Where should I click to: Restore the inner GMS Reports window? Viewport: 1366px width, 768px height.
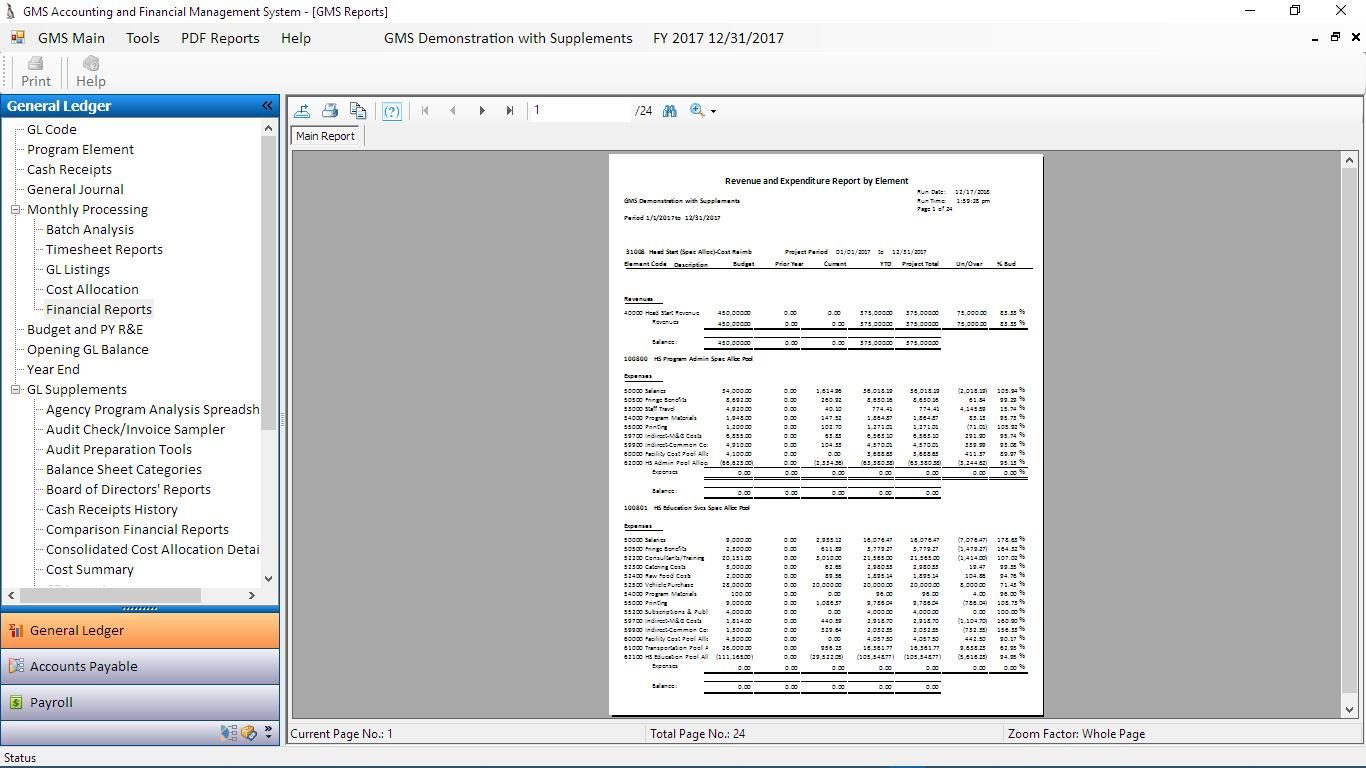(1335, 38)
